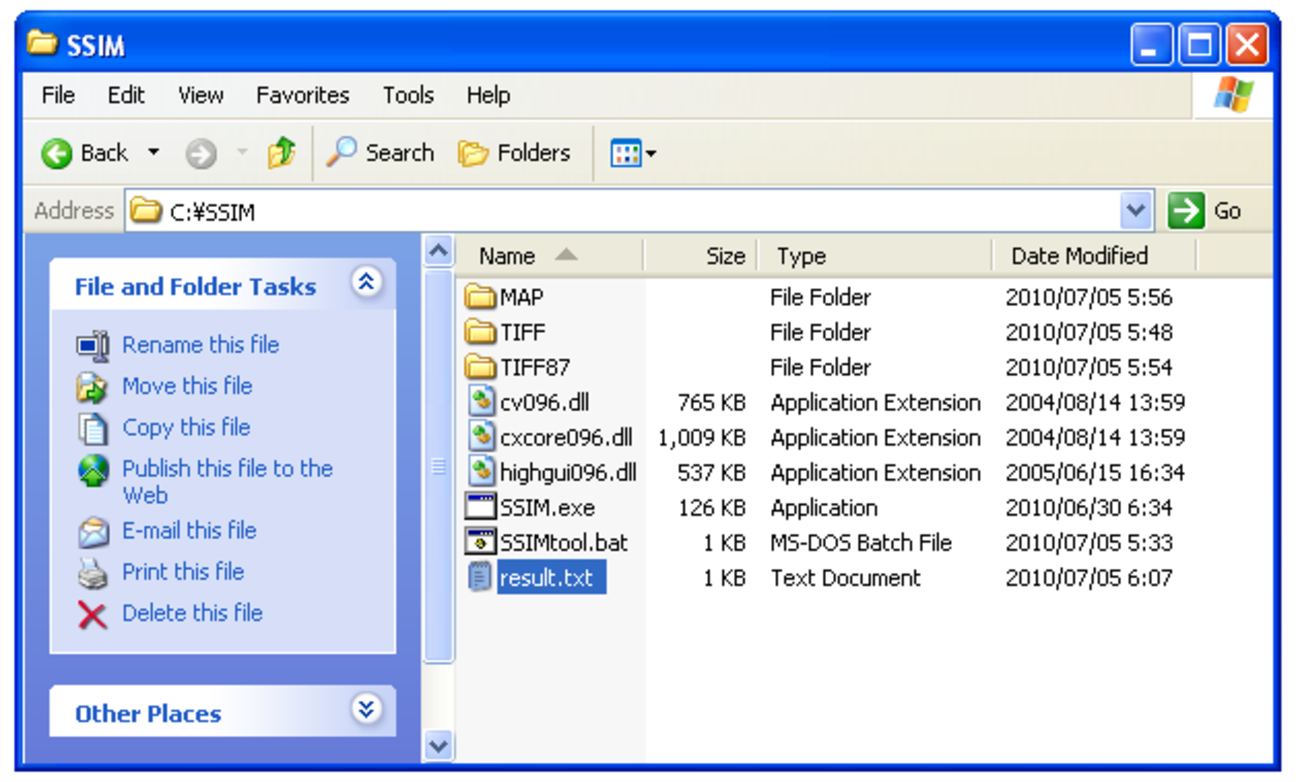1300x782 pixels.
Task: Toggle the Folders pane button
Action: (x=515, y=153)
